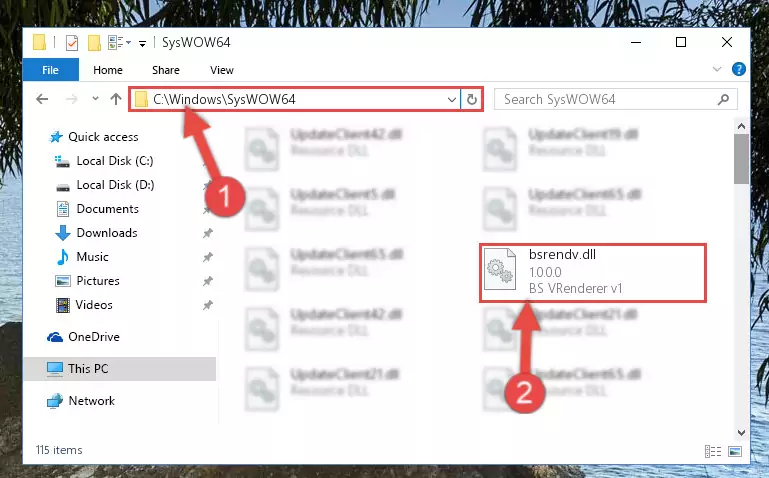Open the File menu
This screenshot has height=478, width=769.
(51, 70)
